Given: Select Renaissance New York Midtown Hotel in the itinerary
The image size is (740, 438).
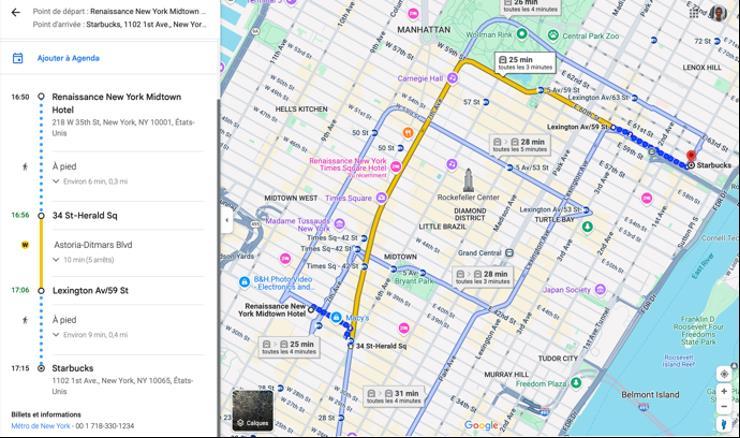Looking at the screenshot, I should (x=117, y=103).
